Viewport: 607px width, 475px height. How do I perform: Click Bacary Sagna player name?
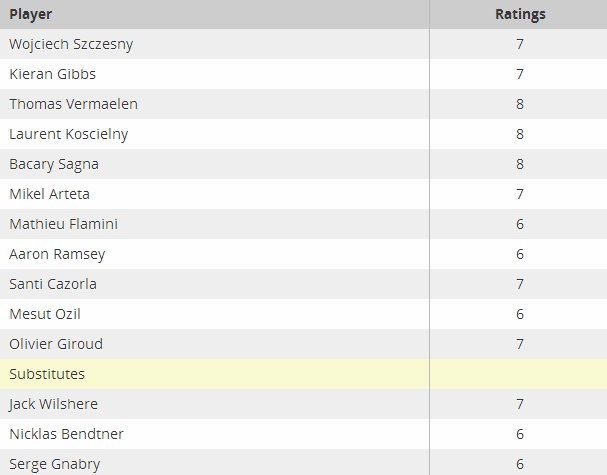(x=54, y=164)
